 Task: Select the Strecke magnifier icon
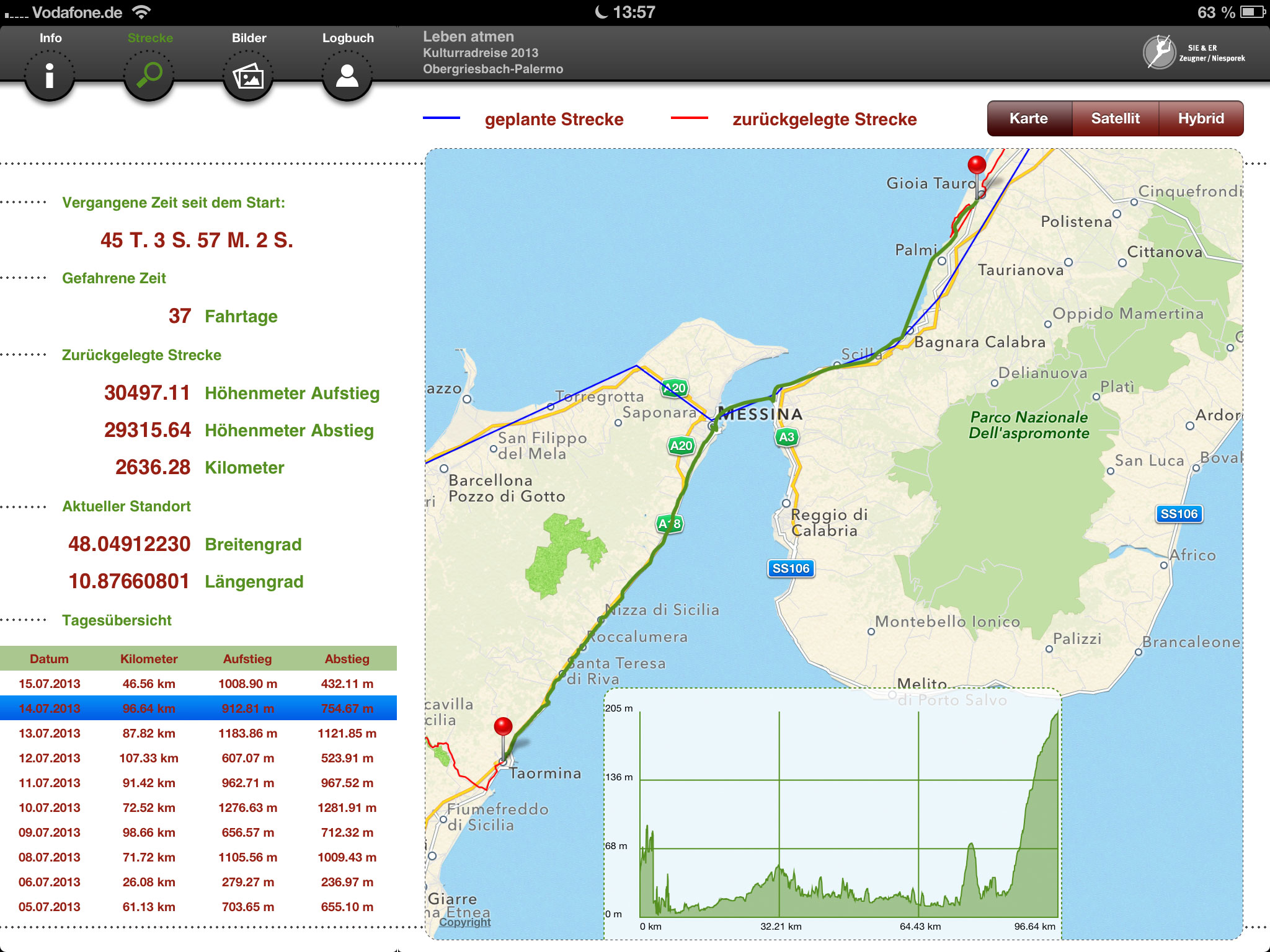[x=149, y=76]
